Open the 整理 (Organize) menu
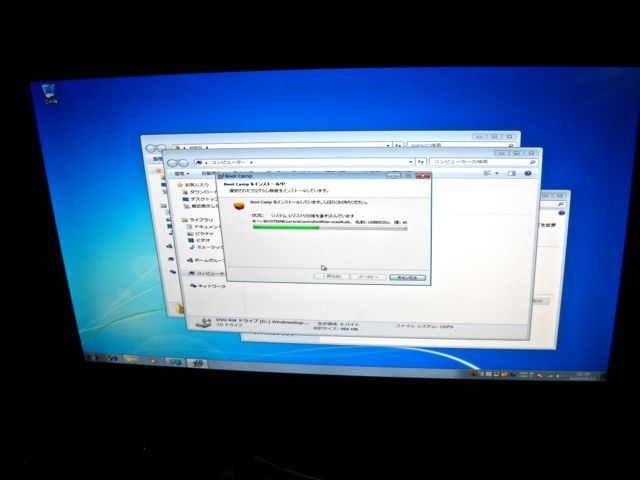 [182, 174]
